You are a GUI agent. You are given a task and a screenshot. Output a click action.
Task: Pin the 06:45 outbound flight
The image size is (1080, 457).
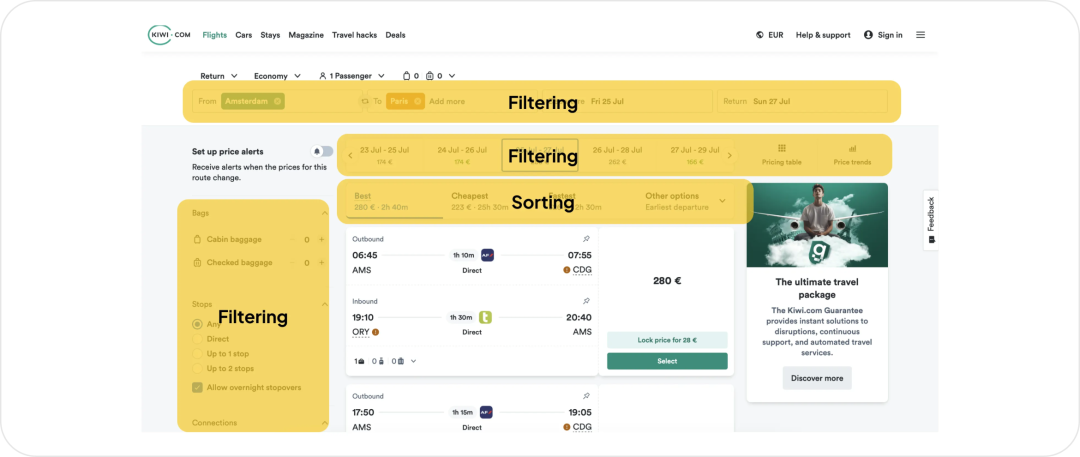[x=586, y=239]
